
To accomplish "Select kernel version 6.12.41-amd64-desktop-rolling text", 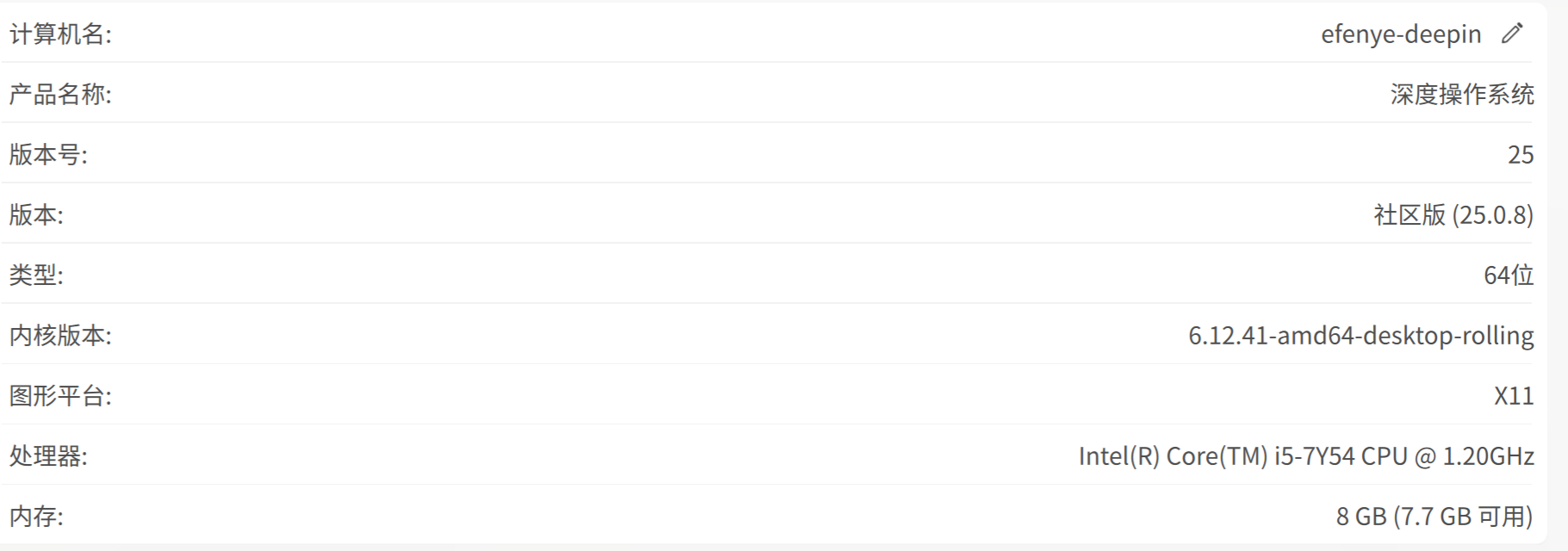I will point(1361,335).
